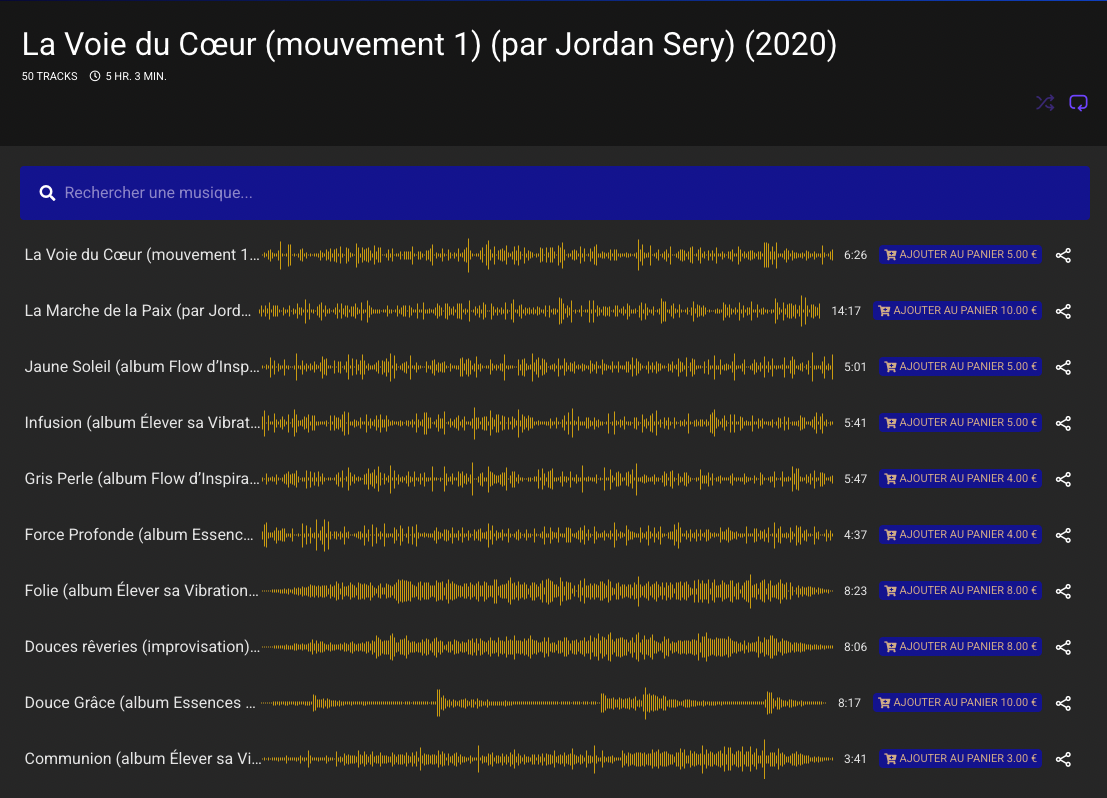Toggle repeat playlist icon

(x=1078, y=103)
